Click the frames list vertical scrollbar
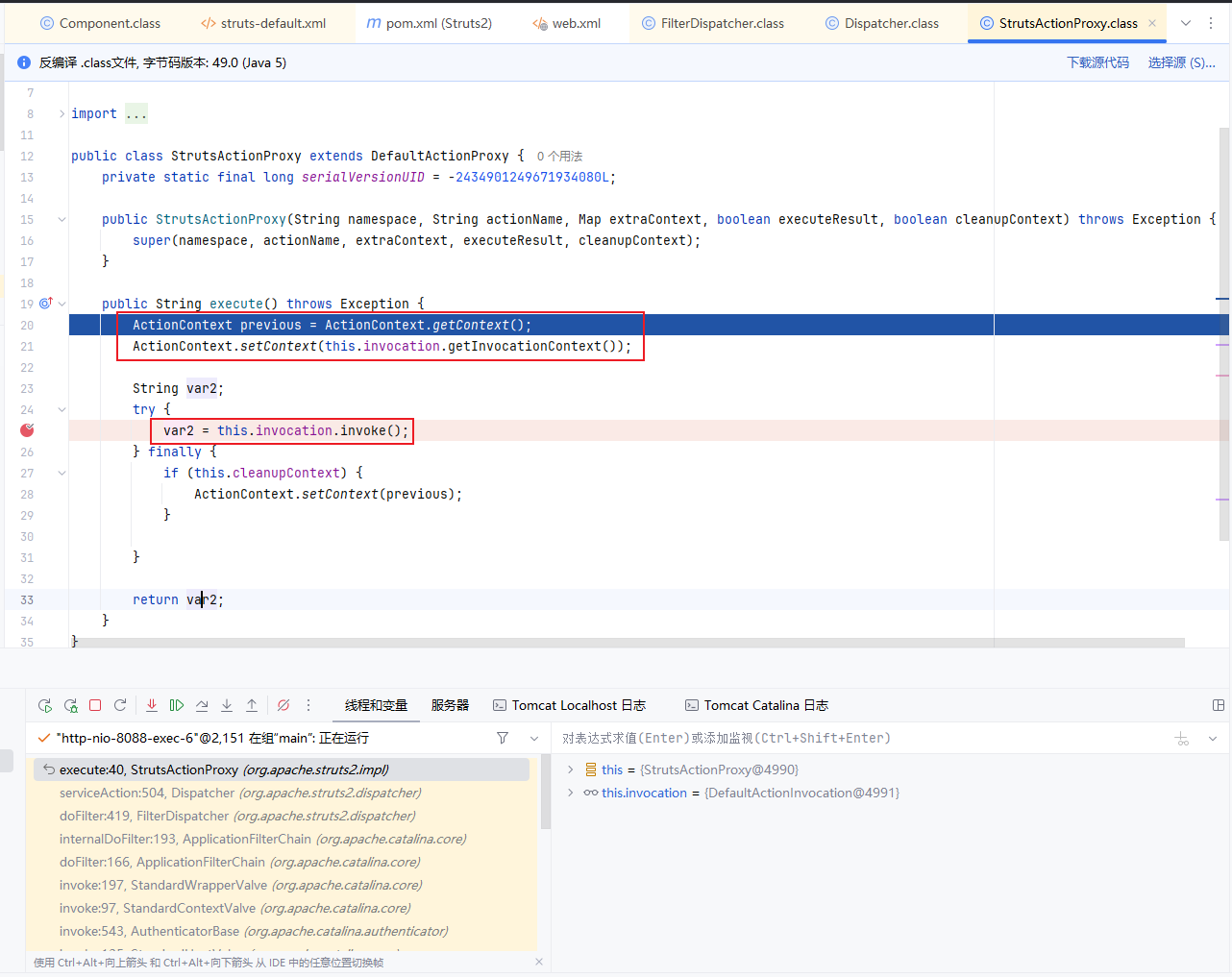Screen dimensions: 1232x977 (546, 793)
